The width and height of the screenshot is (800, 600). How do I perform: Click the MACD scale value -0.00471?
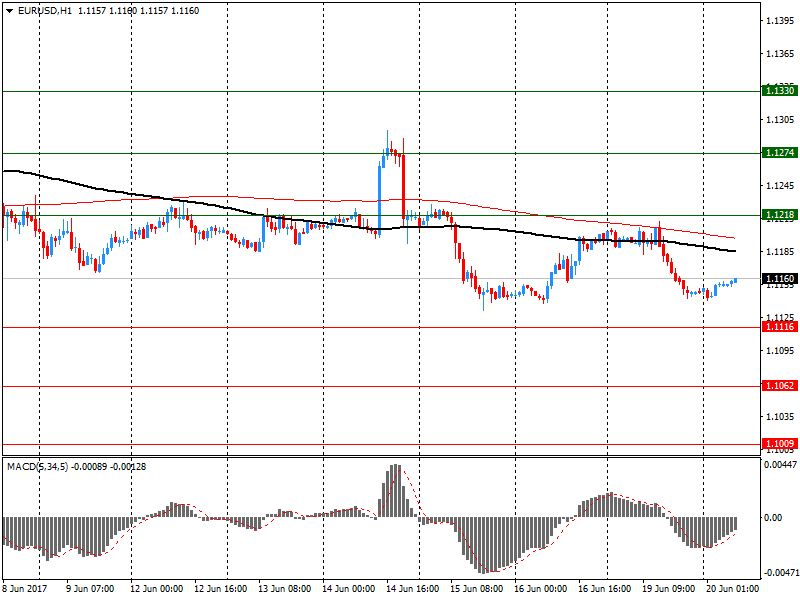click(780, 573)
